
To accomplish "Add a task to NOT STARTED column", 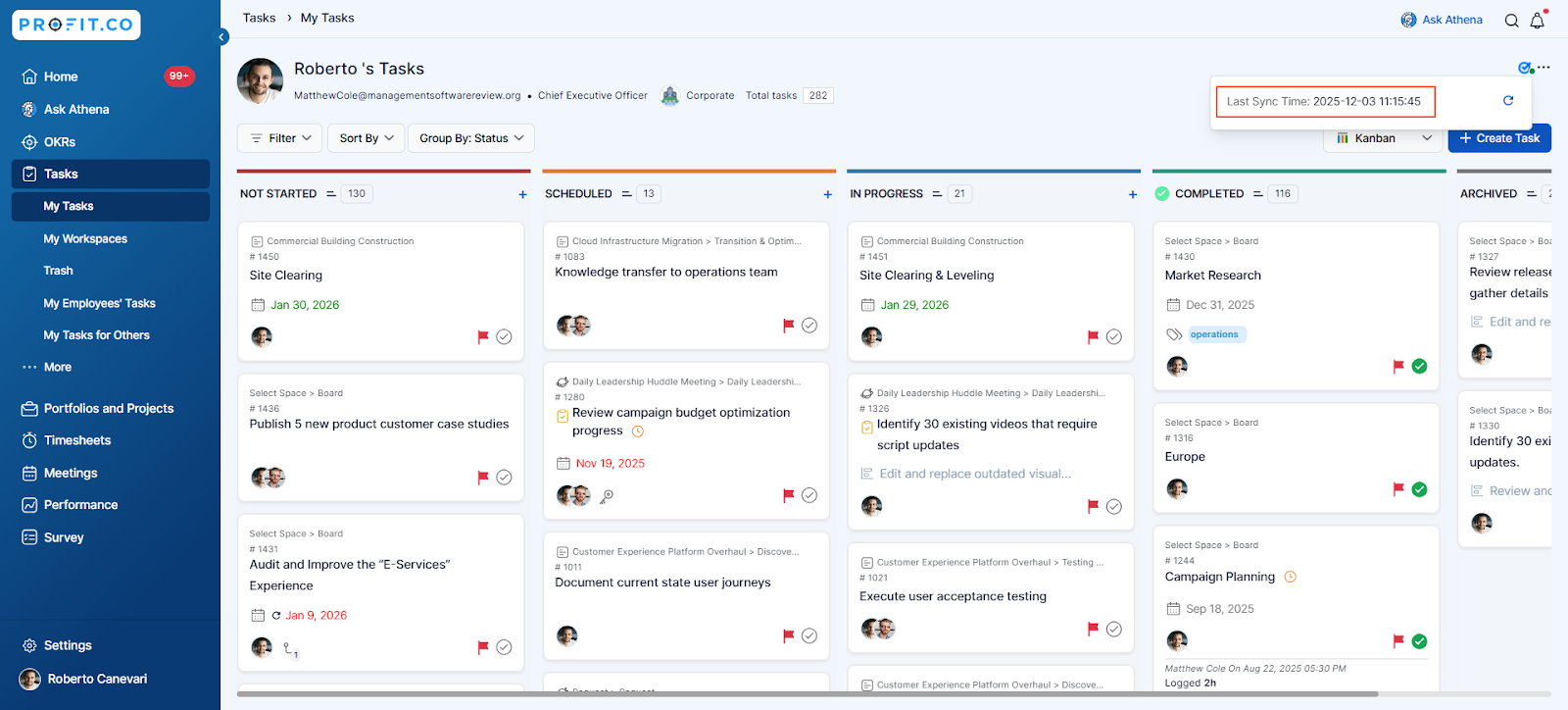I will click(522, 194).
